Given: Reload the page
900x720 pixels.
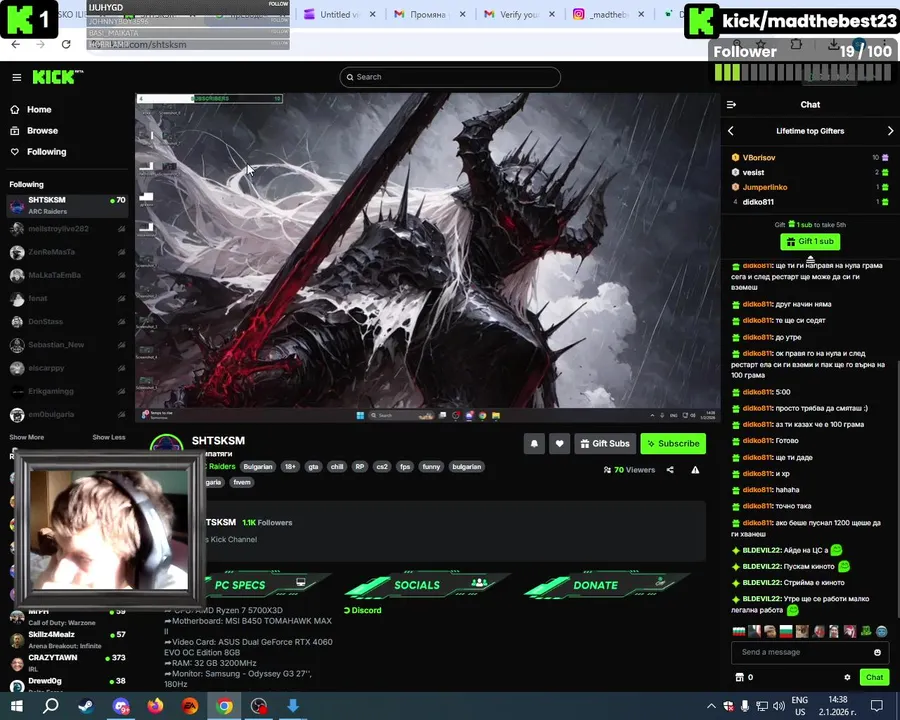Looking at the screenshot, I should (66, 44).
